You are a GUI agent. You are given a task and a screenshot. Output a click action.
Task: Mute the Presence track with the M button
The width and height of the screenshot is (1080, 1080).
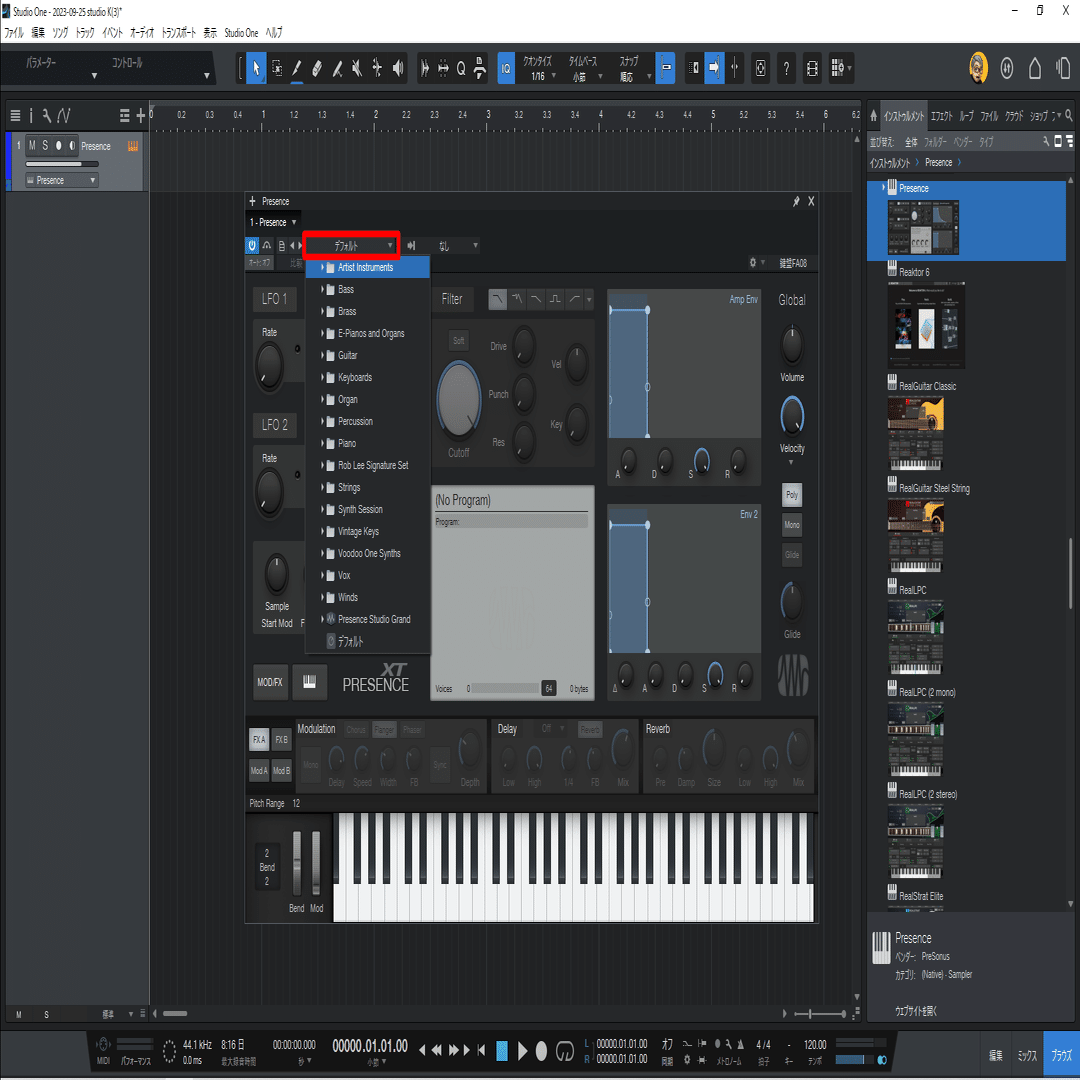pos(32,146)
